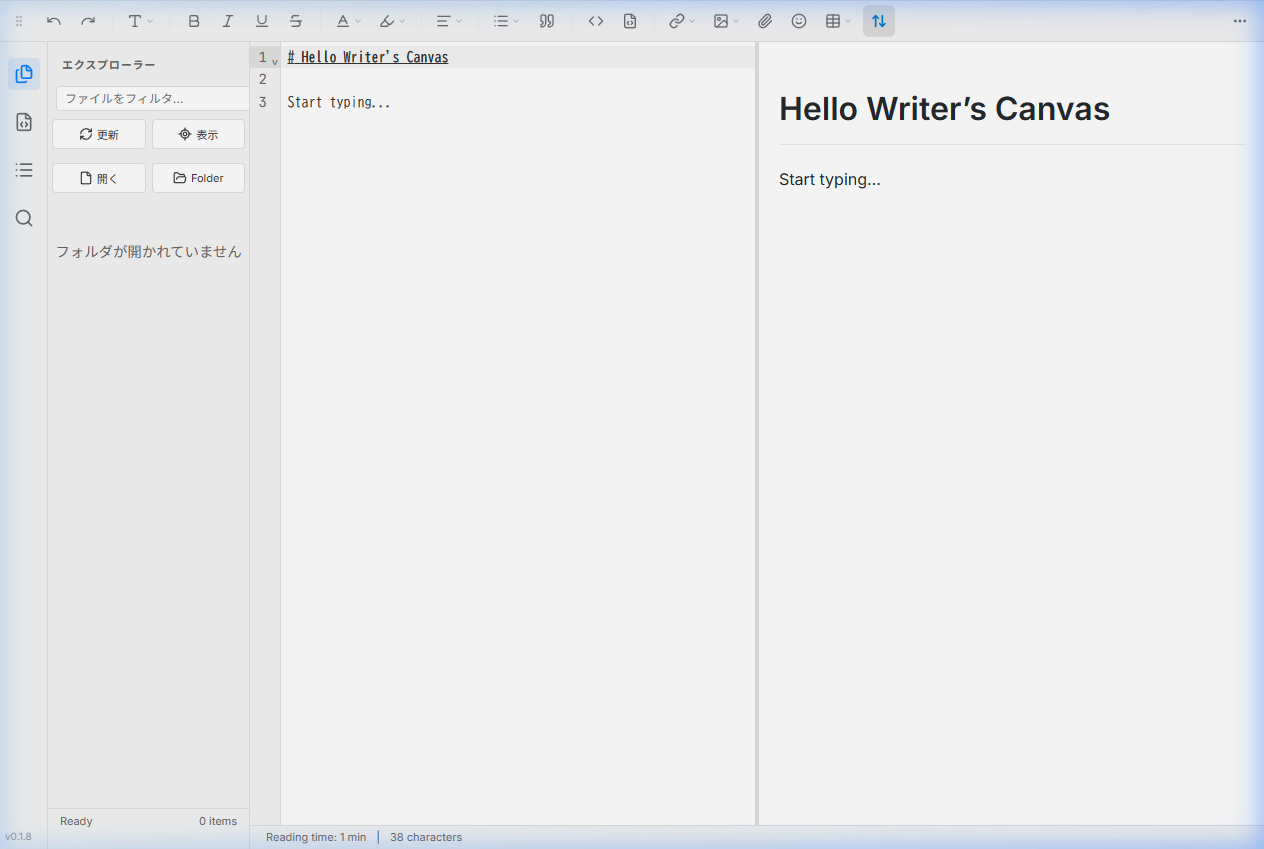Open the emoji picker
This screenshot has height=849, width=1264.
click(799, 21)
